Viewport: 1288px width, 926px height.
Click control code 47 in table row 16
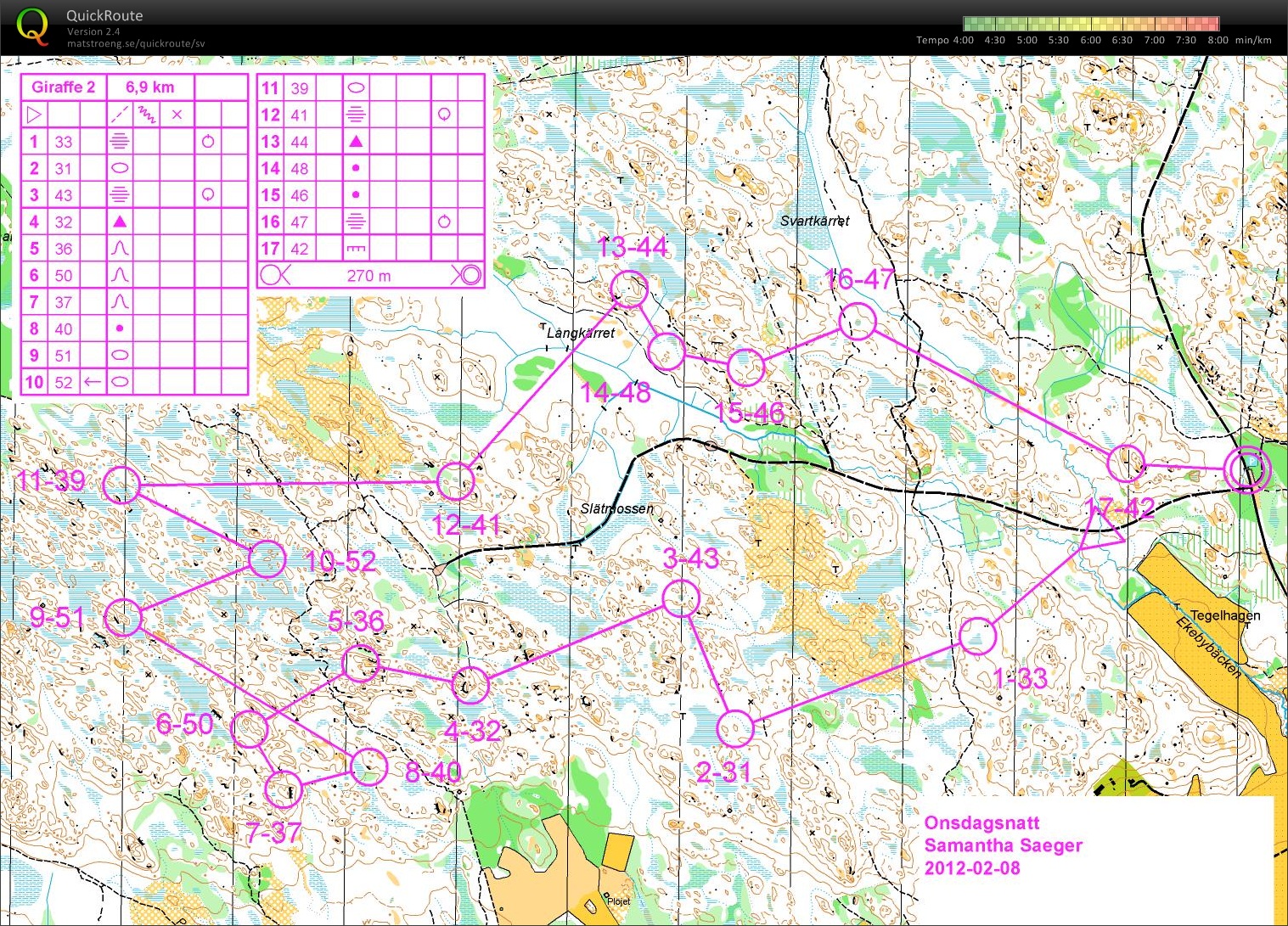click(300, 222)
